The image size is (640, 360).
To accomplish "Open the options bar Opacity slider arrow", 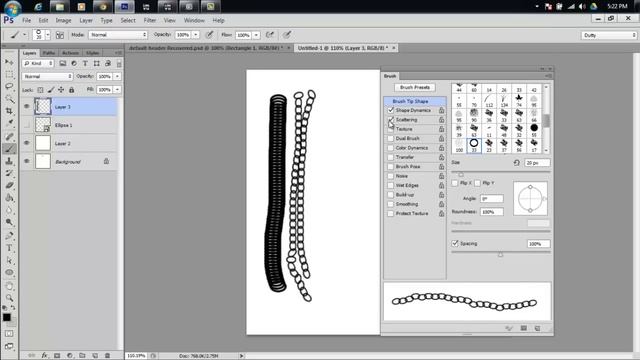I will pos(196,35).
